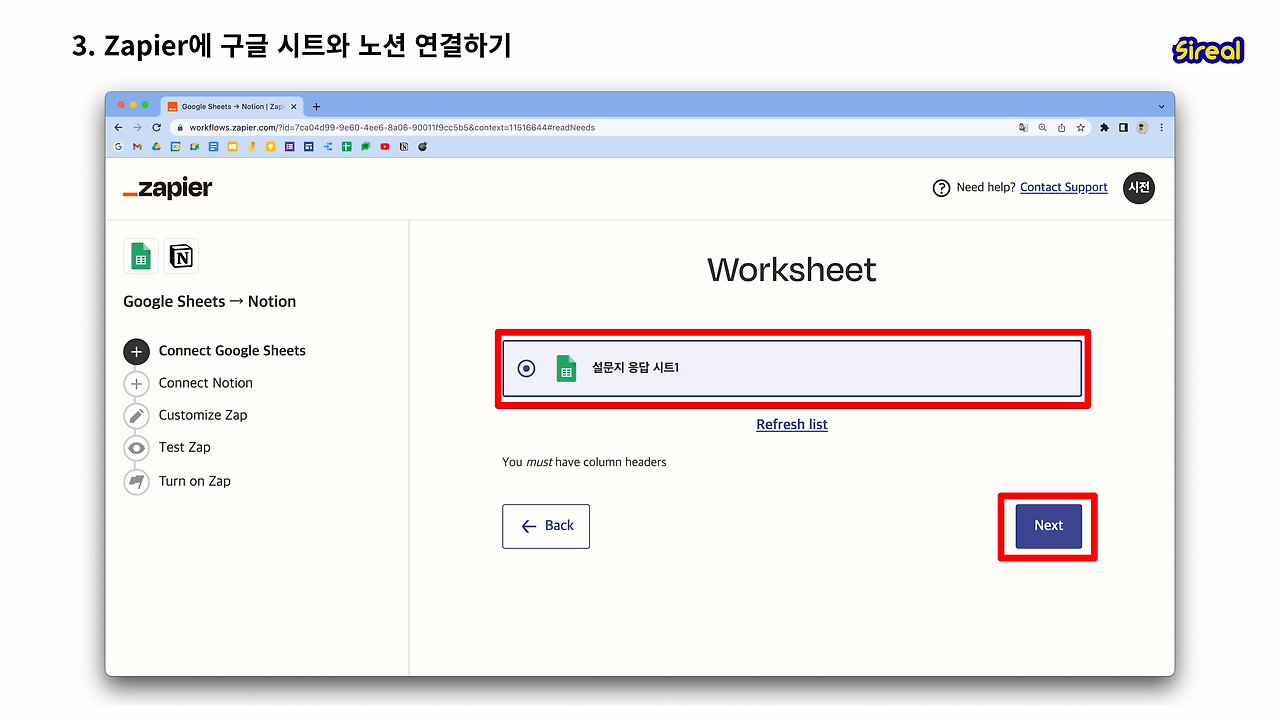This screenshot has width=1280, height=720.
Task: Open the 시전 account avatar
Action: pyautogui.click(x=1139, y=188)
